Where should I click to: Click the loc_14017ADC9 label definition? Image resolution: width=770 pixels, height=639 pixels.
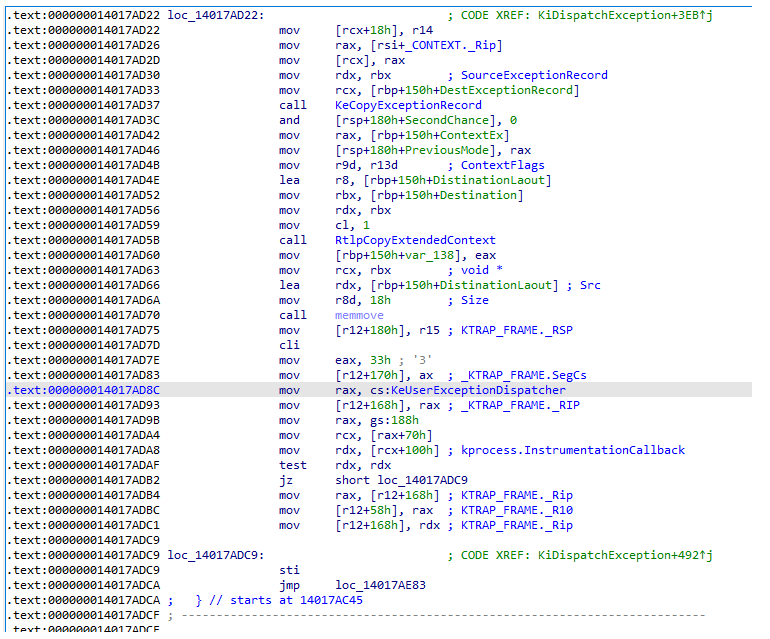(x=216, y=555)
